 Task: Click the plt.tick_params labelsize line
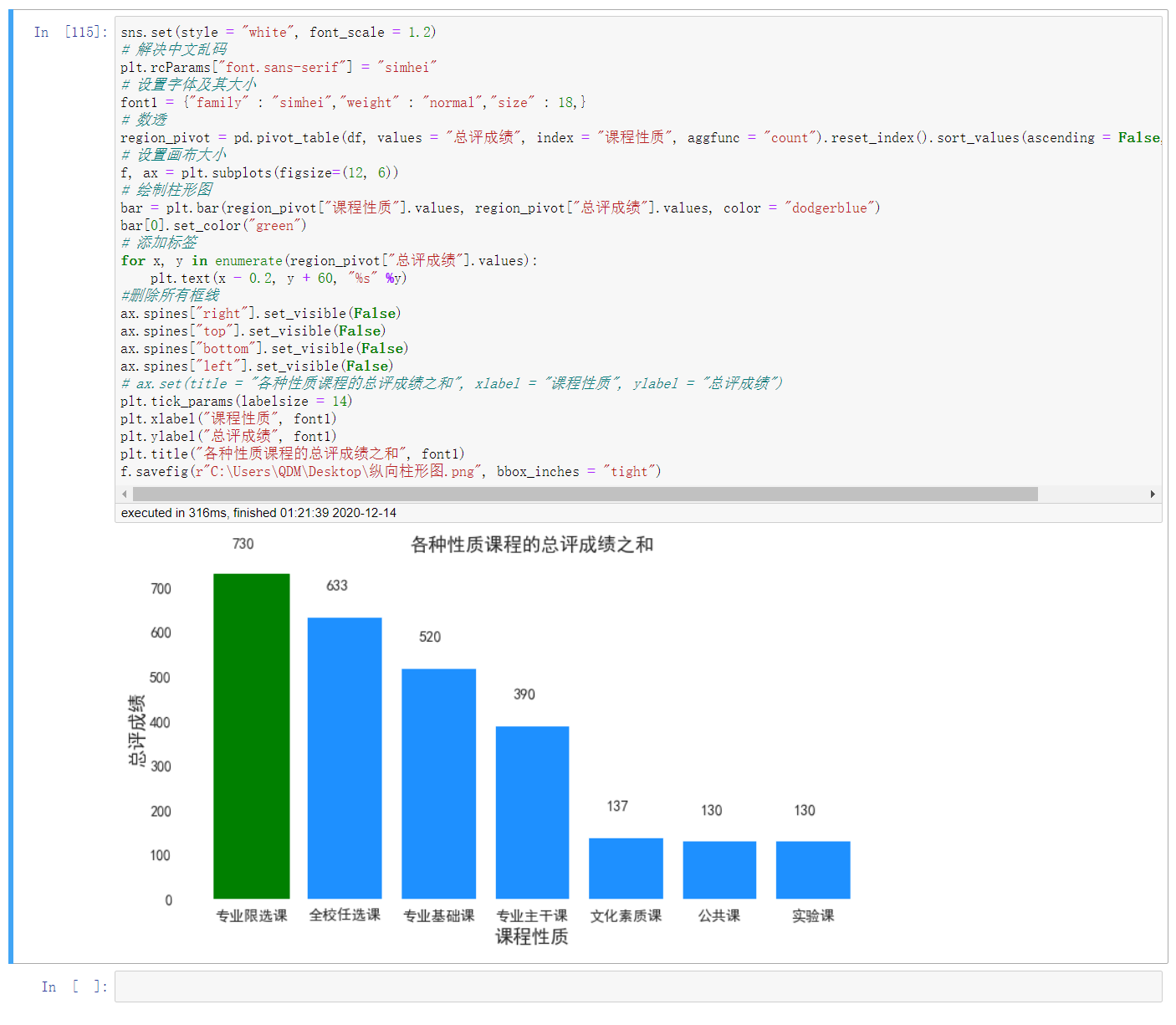click(x=237, y=402)
